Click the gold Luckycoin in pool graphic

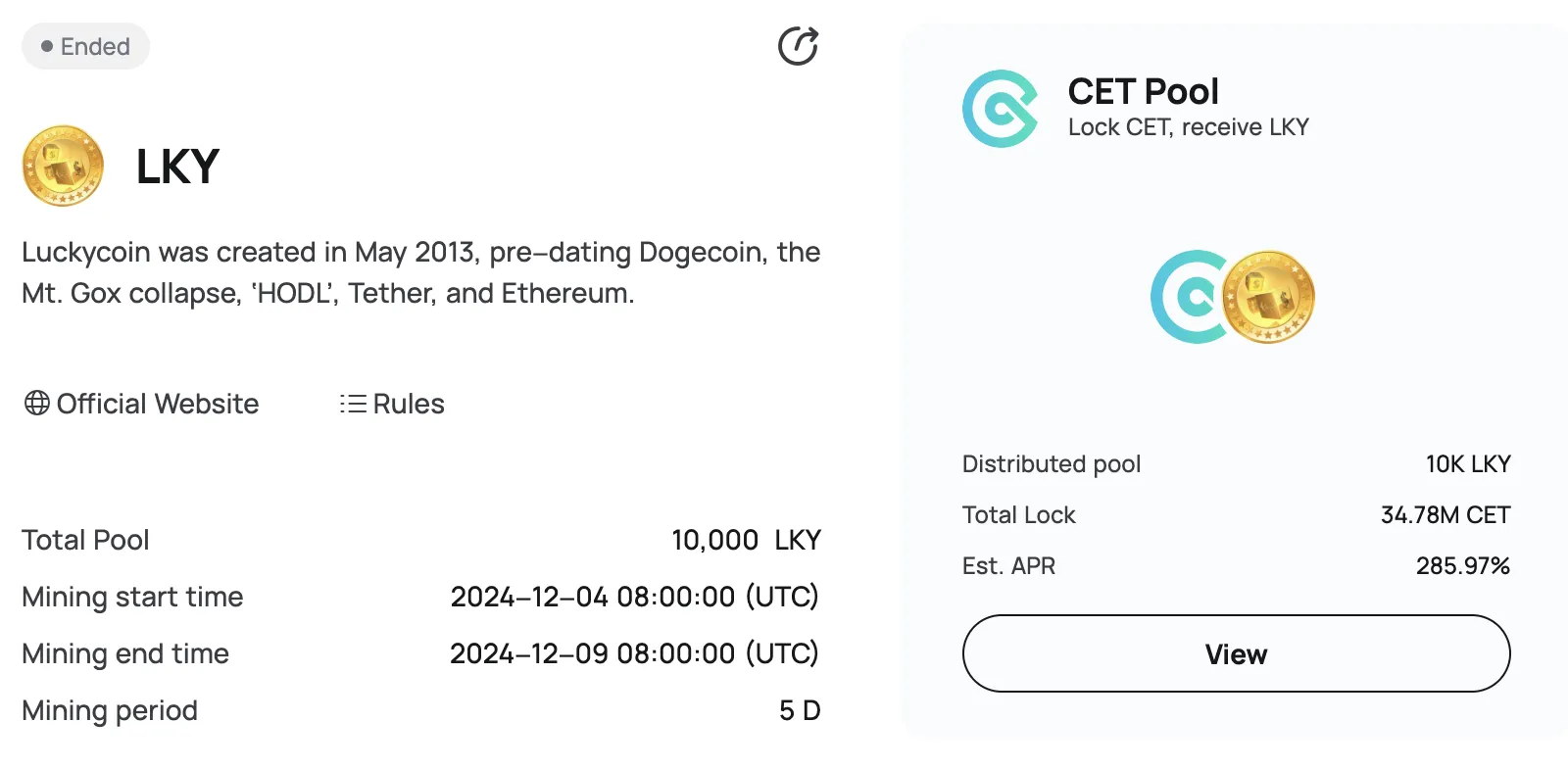1268,297
